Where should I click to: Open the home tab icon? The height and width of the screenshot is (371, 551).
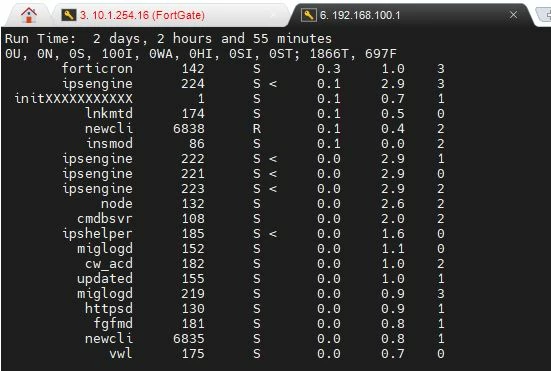[29, 15]
